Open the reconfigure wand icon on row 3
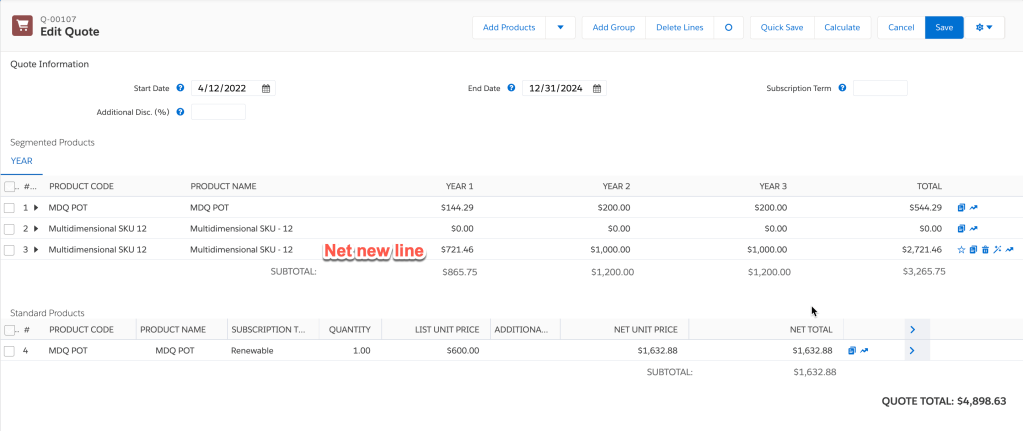The image size is (1023, 431). pos(997,250)
